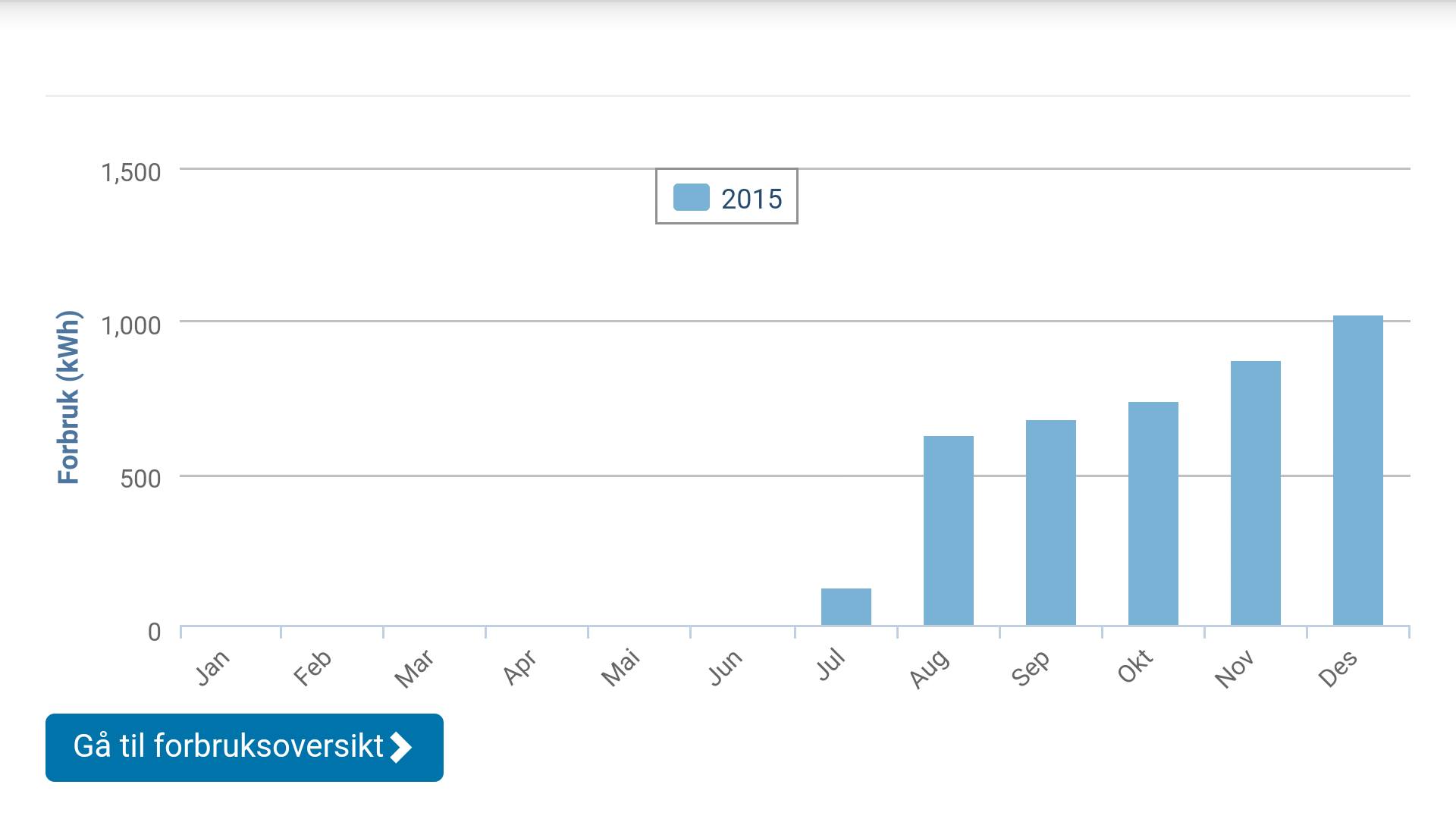Click the 500 y-axis value
Screen dimensions: 1456x819
pyautogui.click(x=140, y=479)
